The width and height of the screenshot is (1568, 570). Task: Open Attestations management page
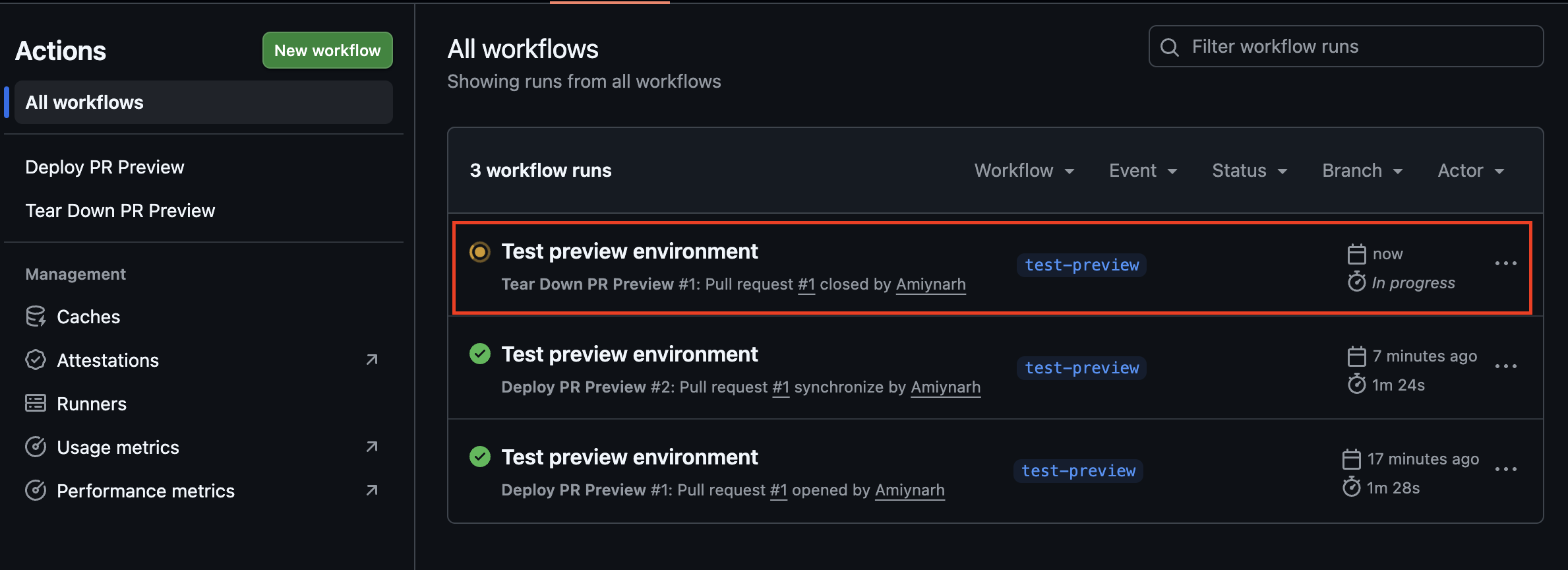107,360
